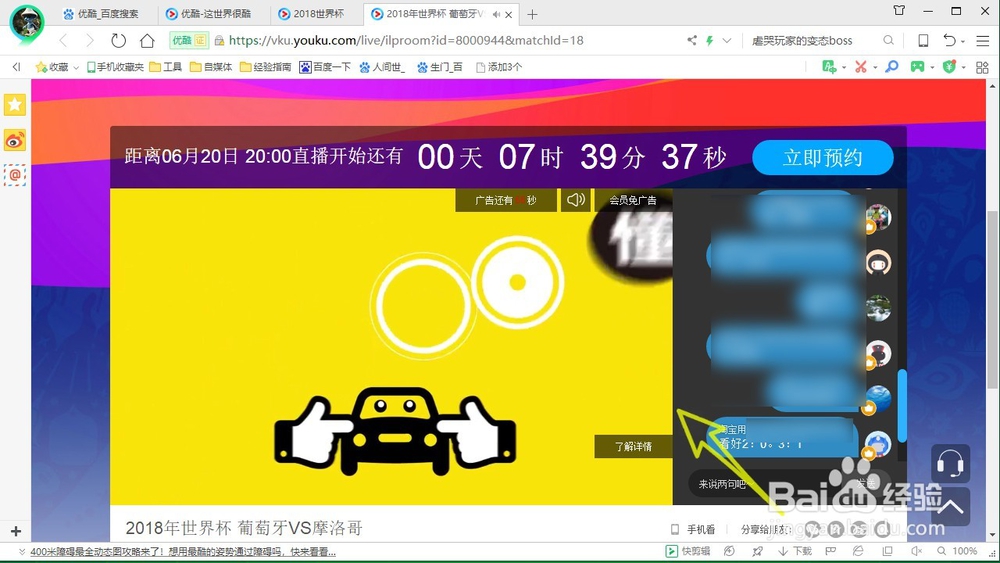Click the green shield yuan extension icon
The height and width of the screenshot is (563, 1000).
(950, 66)
